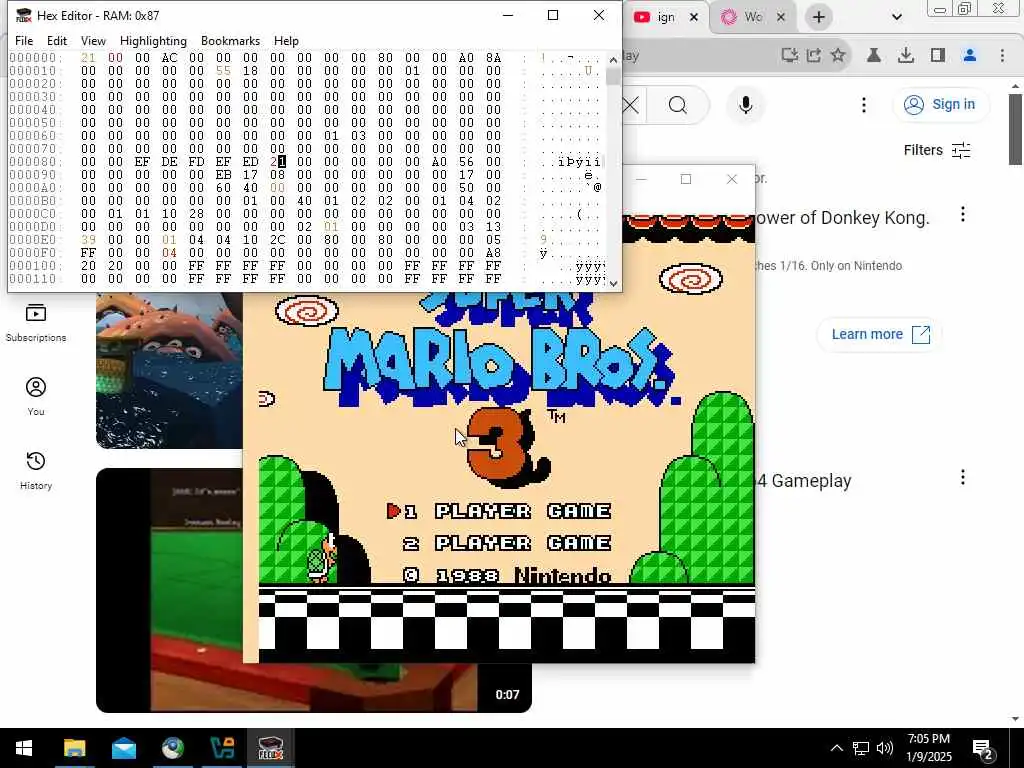The height and width of the screenshot is (768, 1024).
Task: Open the View menu in Hex Editor
Action: point(93,40)
